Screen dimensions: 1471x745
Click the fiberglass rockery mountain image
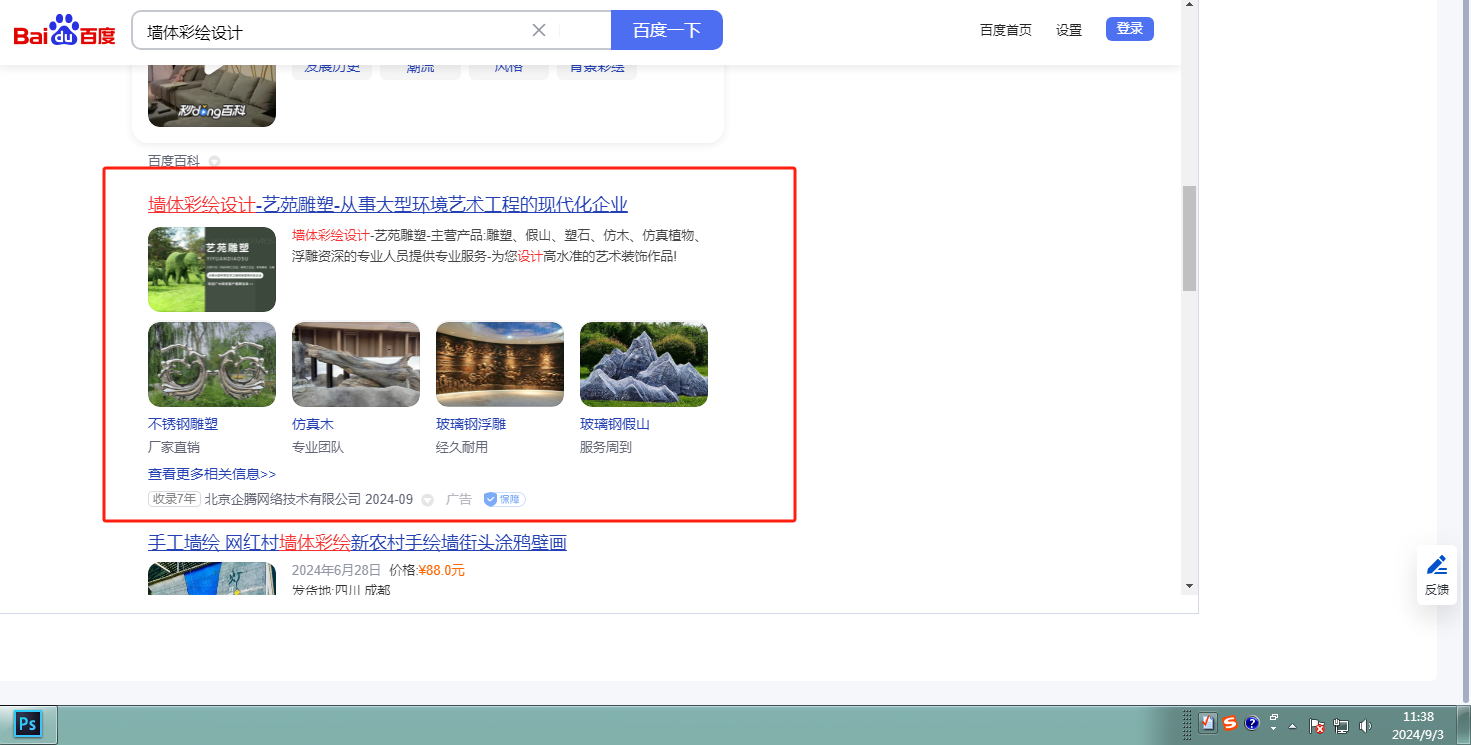click(x=644, y=364)
